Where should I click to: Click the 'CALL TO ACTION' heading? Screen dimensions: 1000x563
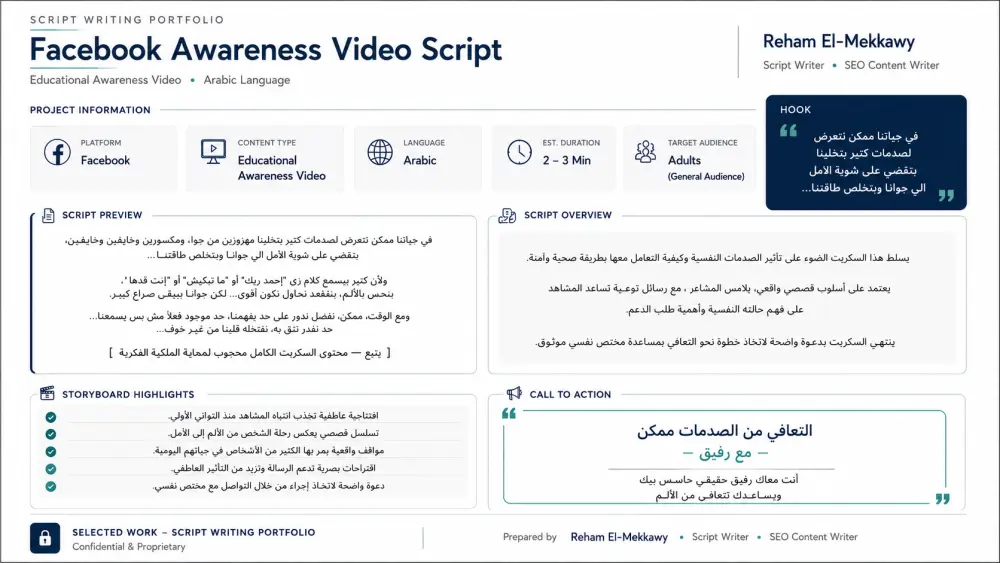(570, 395)
